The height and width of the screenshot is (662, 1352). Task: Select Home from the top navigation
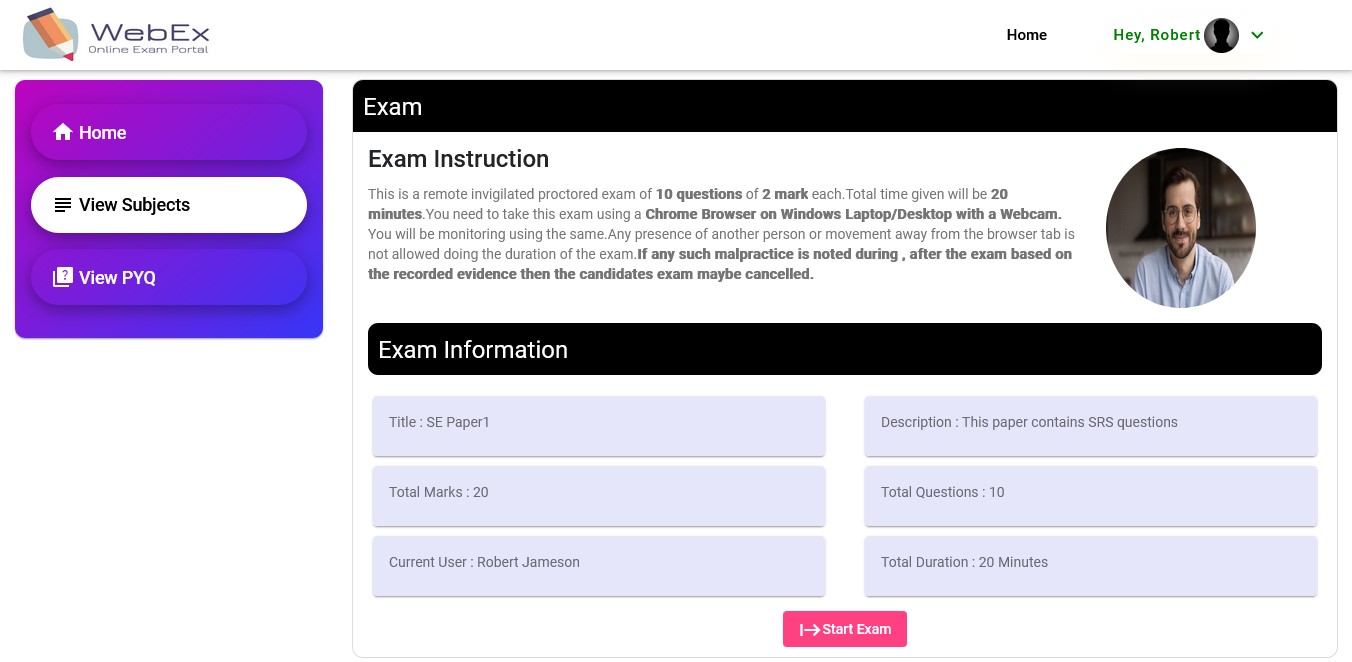tap(1027, 35)
